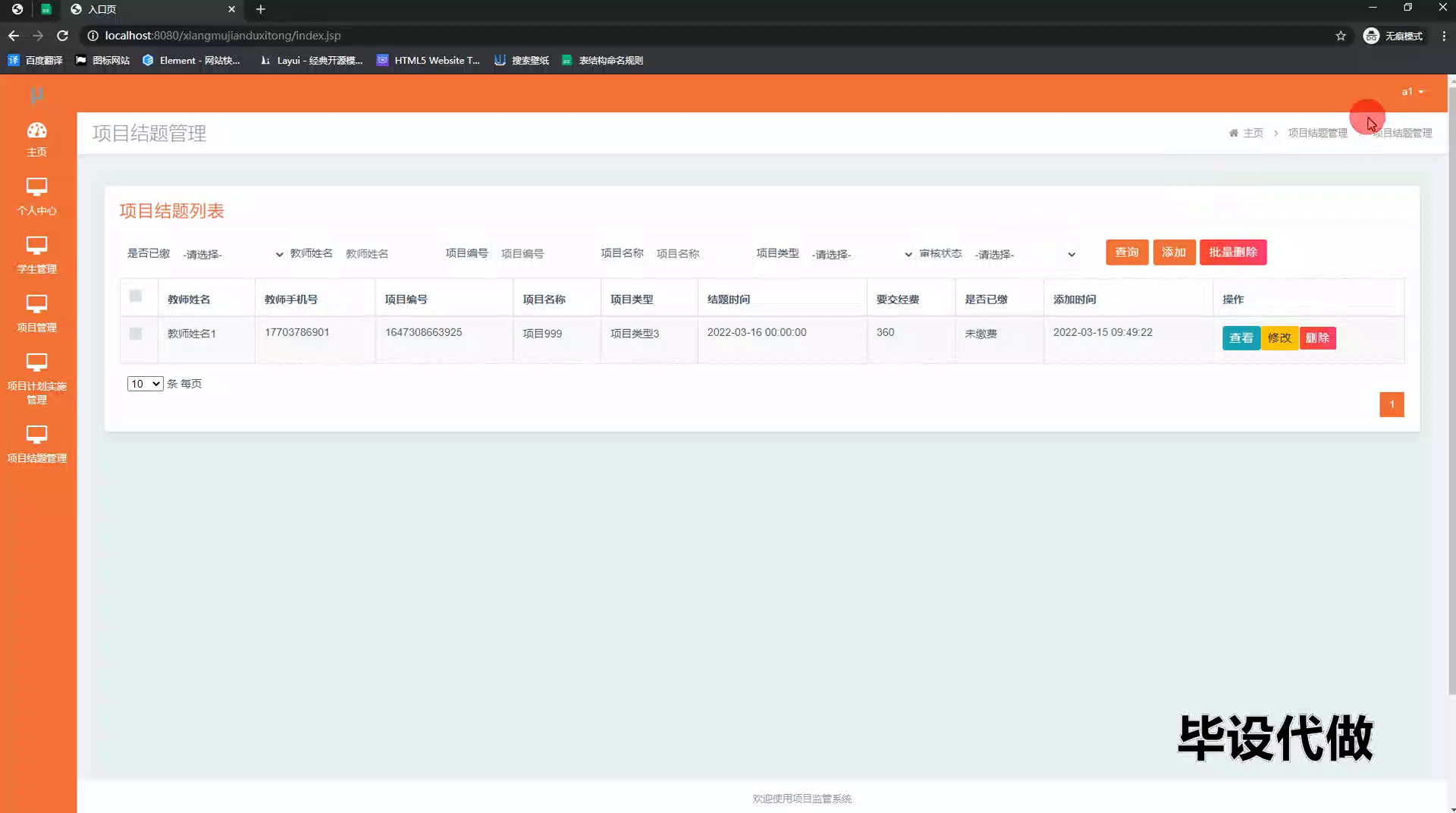Open 项目管理 monitor icon in sidebar

point(36,303)
